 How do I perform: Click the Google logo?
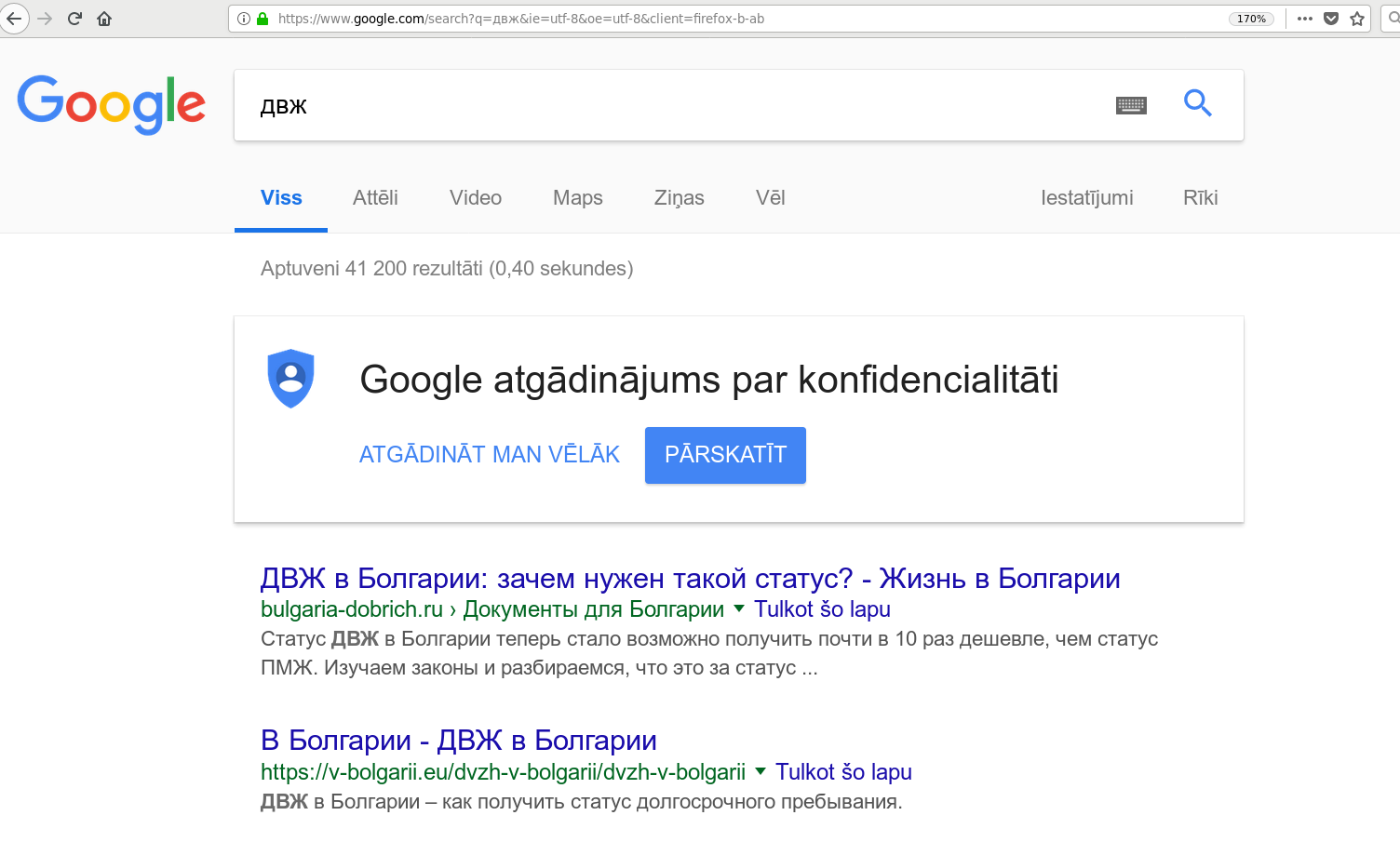click(x=112, y=104)
